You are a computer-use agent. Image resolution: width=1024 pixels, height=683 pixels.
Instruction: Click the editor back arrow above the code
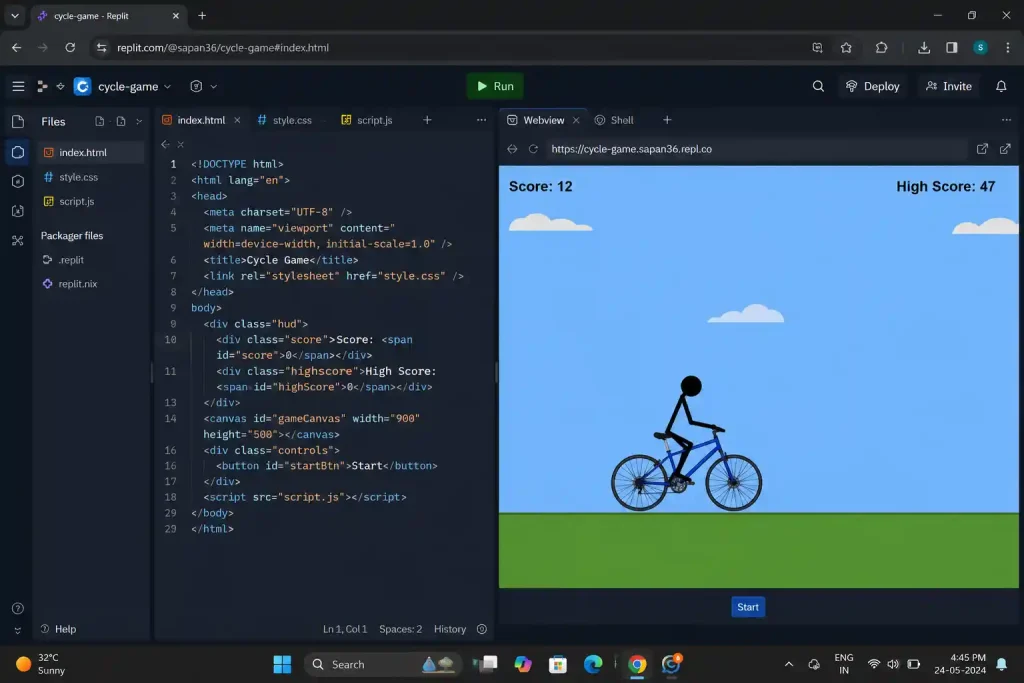pyautogui.click(x=165, y=144)
